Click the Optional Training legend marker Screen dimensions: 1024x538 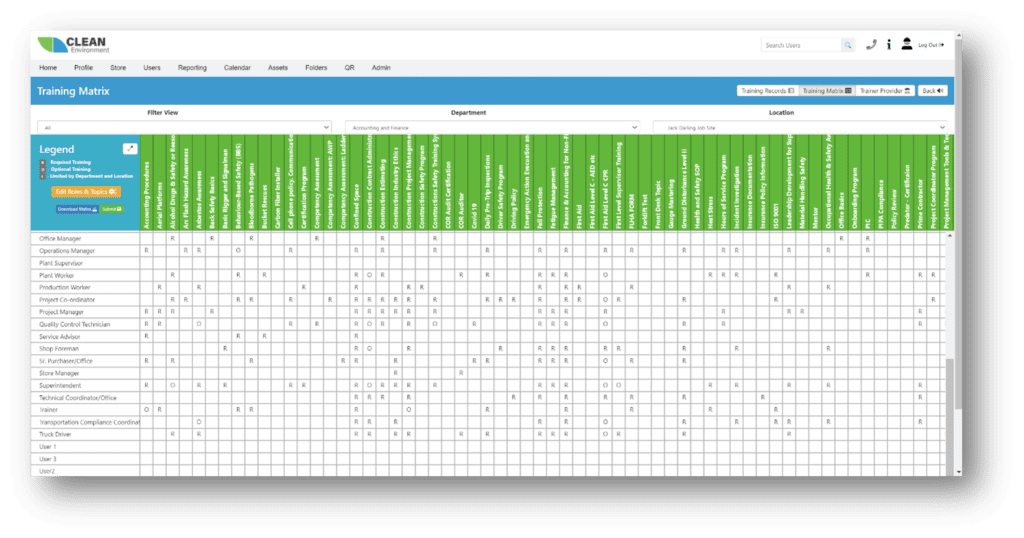tap(42, 167)
